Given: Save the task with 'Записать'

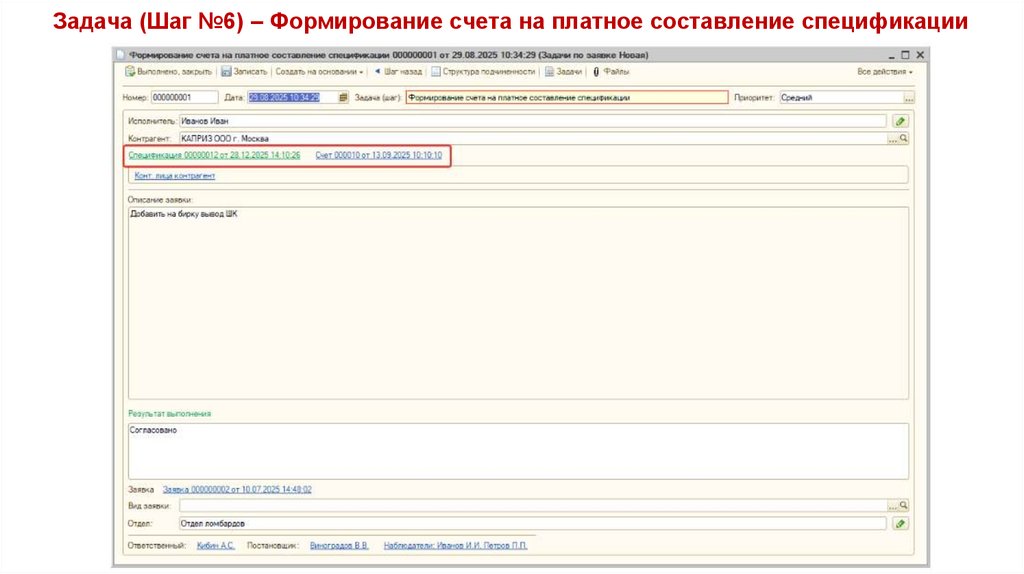Looking at the screenshot, I should click(244, 72).
